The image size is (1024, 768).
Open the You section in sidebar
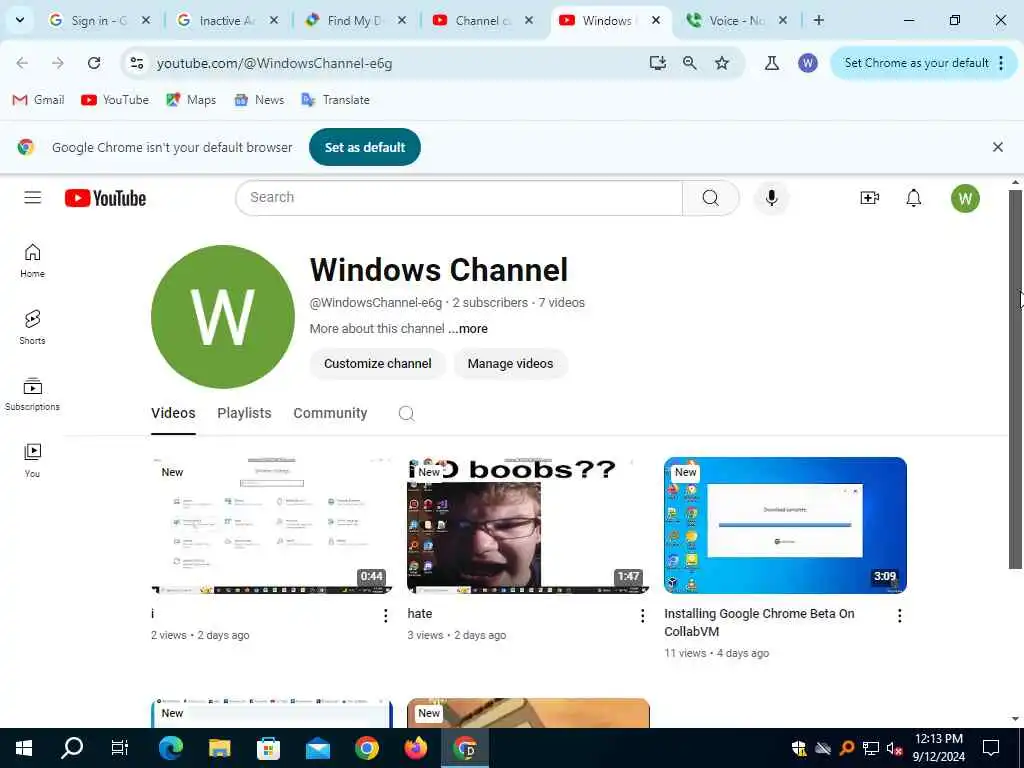(33, 460)
